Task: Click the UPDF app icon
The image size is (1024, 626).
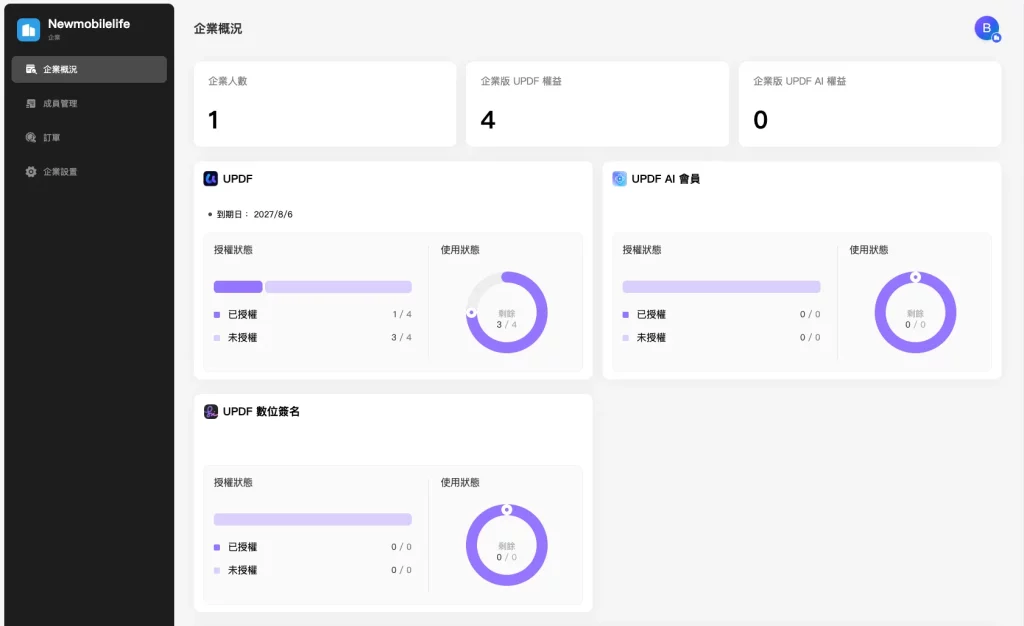Action: pyautogui.click(x=210, y=179)
